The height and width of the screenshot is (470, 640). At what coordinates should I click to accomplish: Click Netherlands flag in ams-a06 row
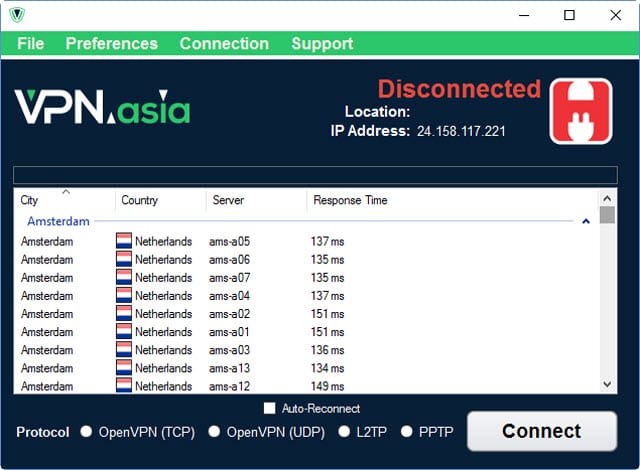click(124, 259)
